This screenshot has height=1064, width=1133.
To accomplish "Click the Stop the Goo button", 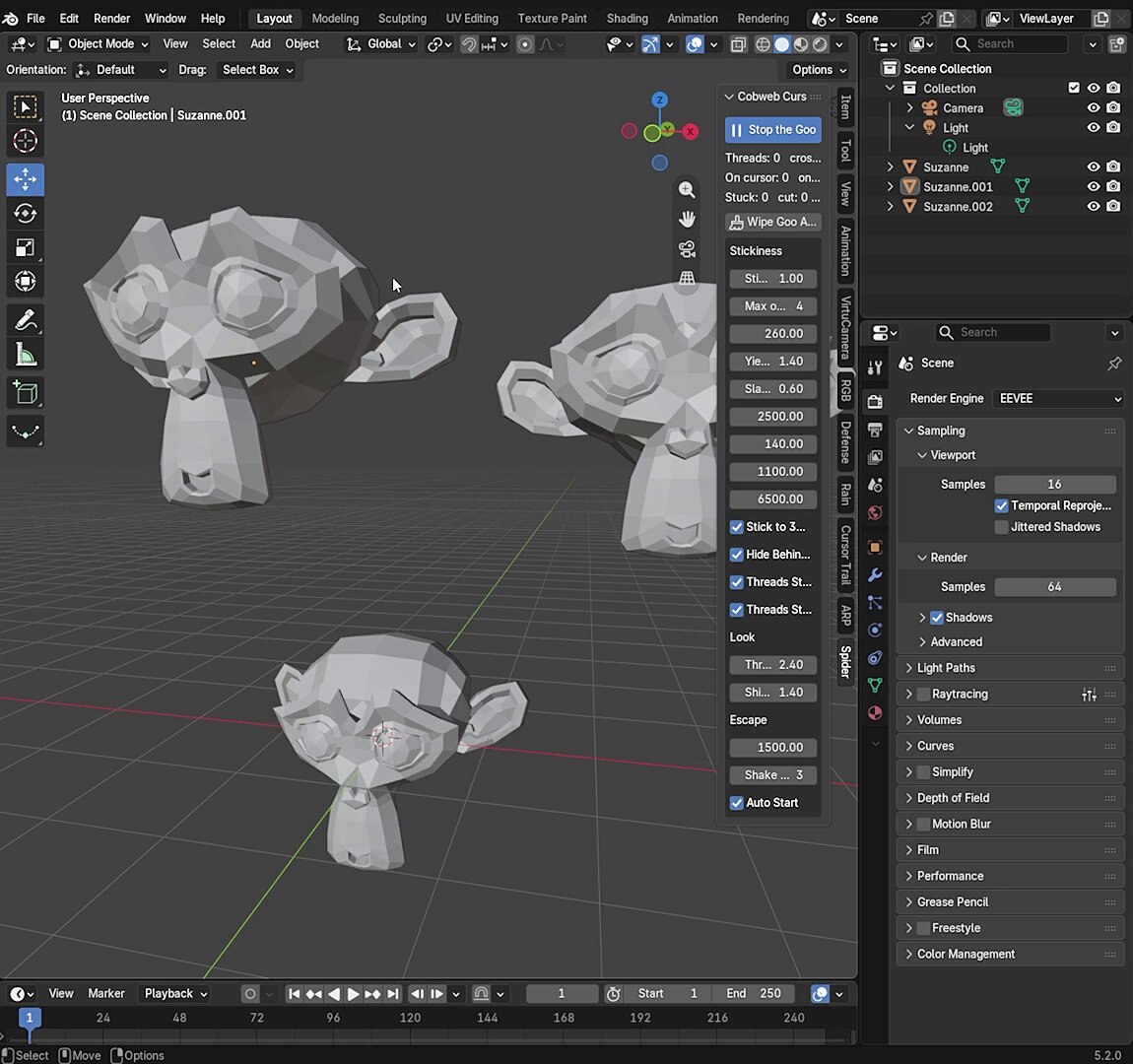I will [773, 130].
